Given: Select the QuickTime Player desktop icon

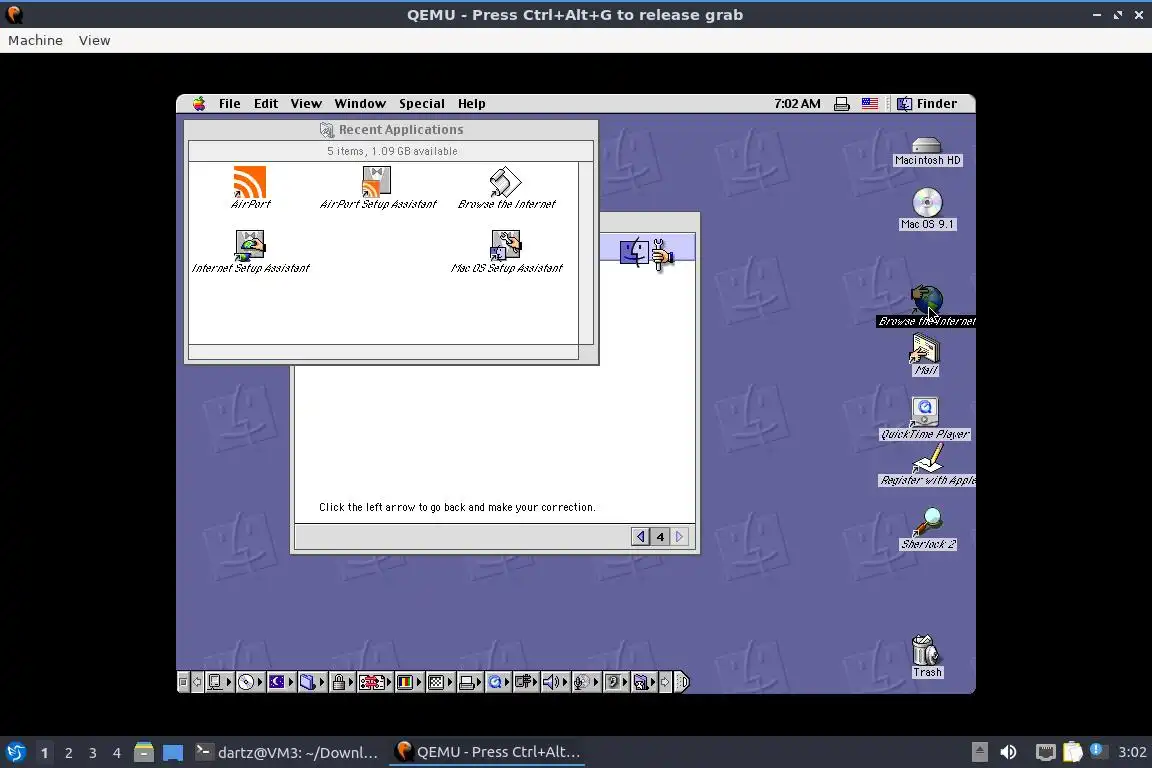Looking at the screenshot, I should pyautogui.click(x=925, y=418).
